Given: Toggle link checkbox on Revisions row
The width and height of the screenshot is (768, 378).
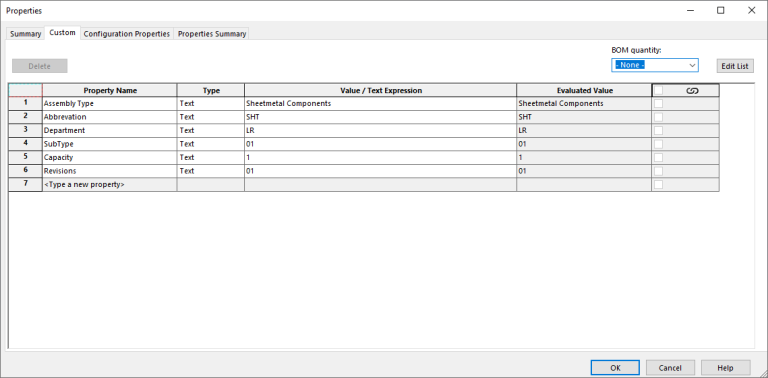Looking at the screenshot, I should 659,171.
